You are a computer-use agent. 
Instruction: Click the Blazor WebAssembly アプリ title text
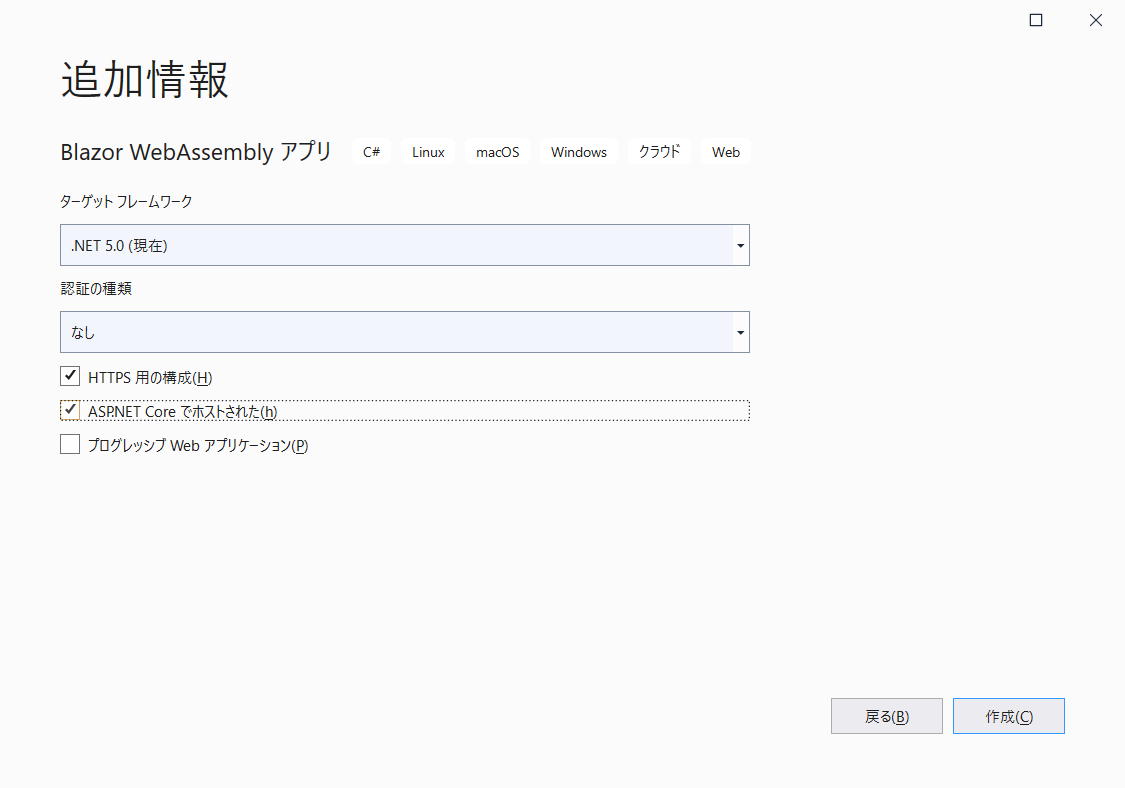tap(196, 152)
